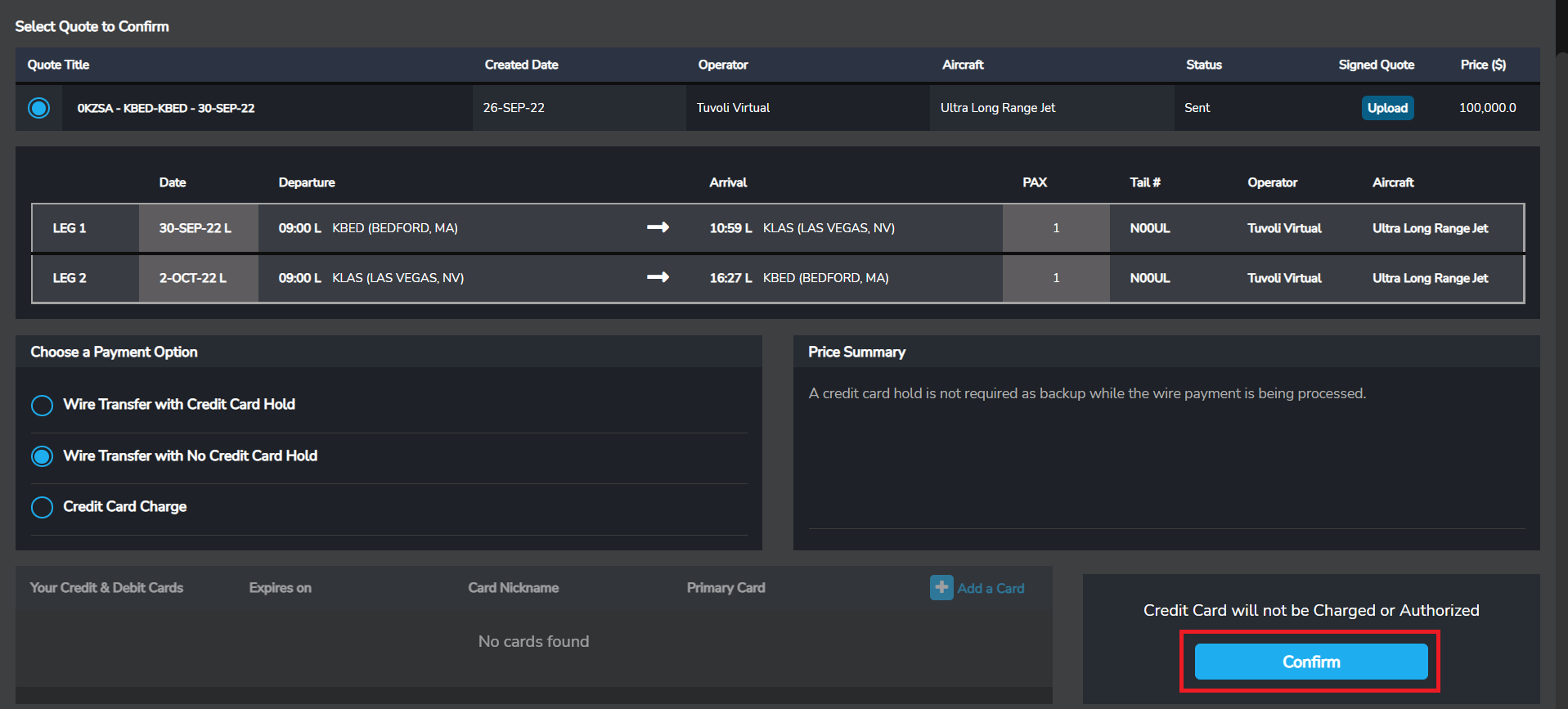Open the Add a Card link
The image size is (1568, 709).
coord(991,588)
